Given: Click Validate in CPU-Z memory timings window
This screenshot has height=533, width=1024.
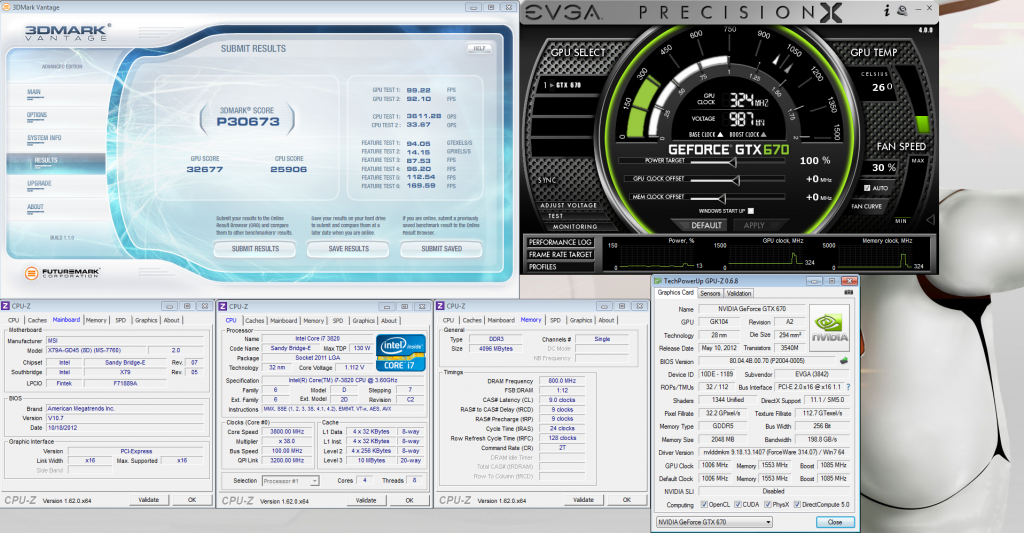Looking at the screenshot, I should (583, 500).
